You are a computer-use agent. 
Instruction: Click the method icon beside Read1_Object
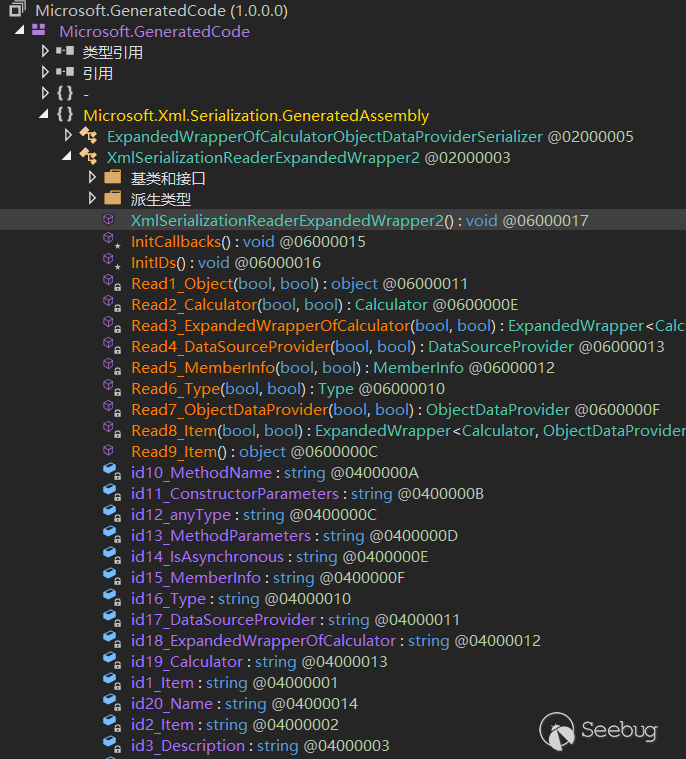[111, 284]
